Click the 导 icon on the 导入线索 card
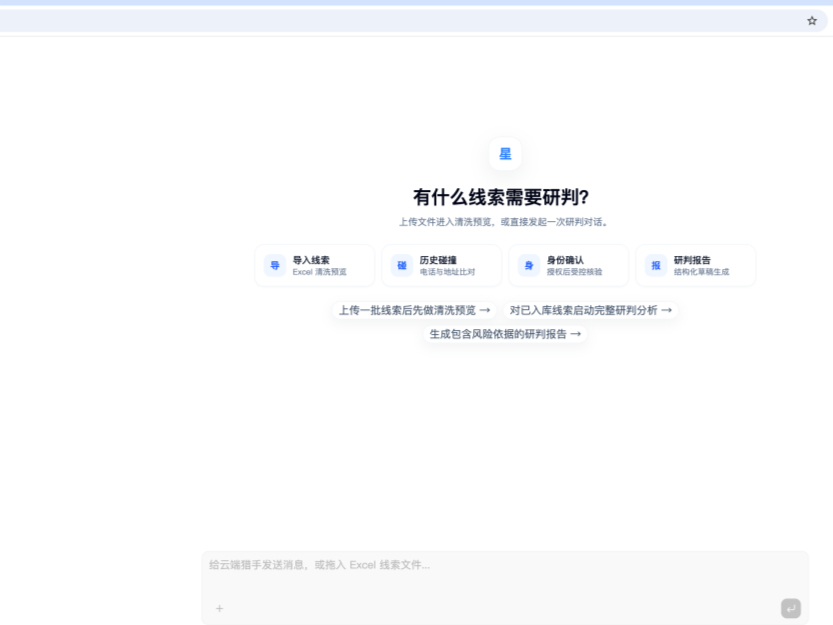The height and width of the screenshot is (625, 833). [x=275, y=265]
